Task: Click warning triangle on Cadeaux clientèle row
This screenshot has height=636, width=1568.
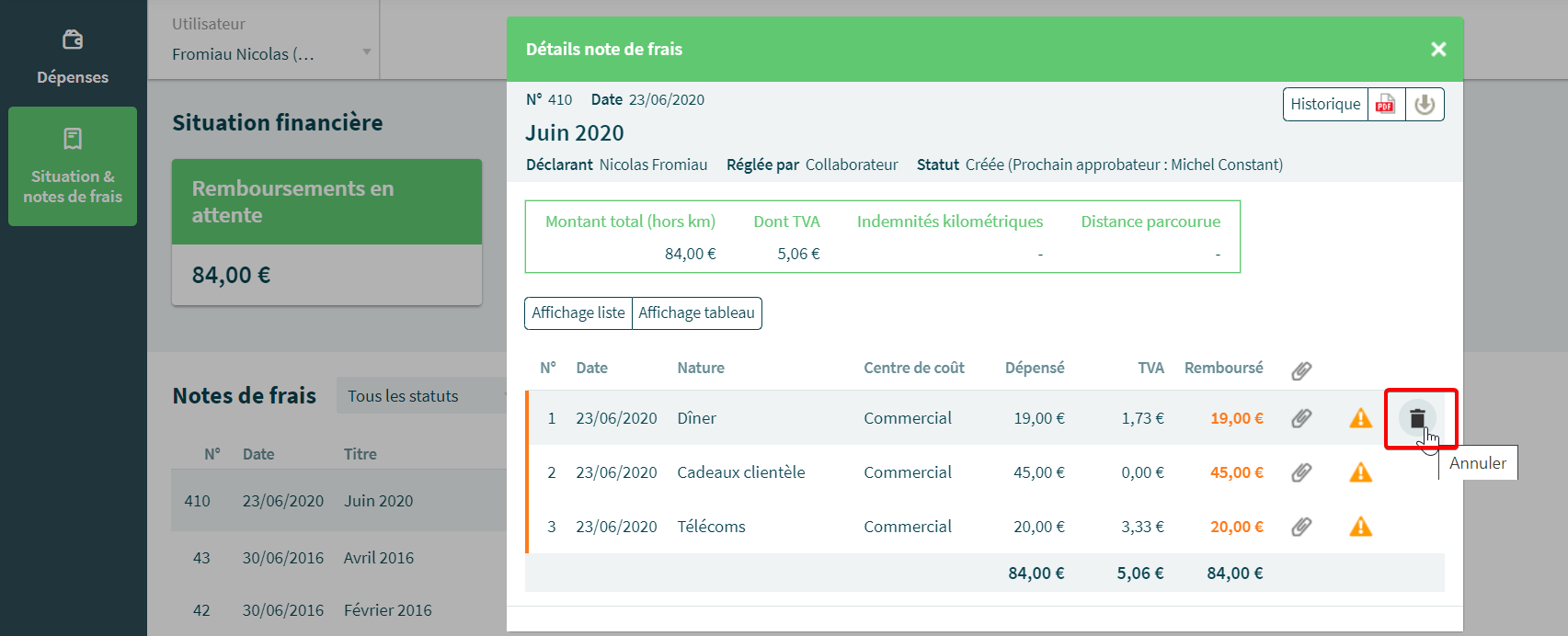Action: point(1360,472)
